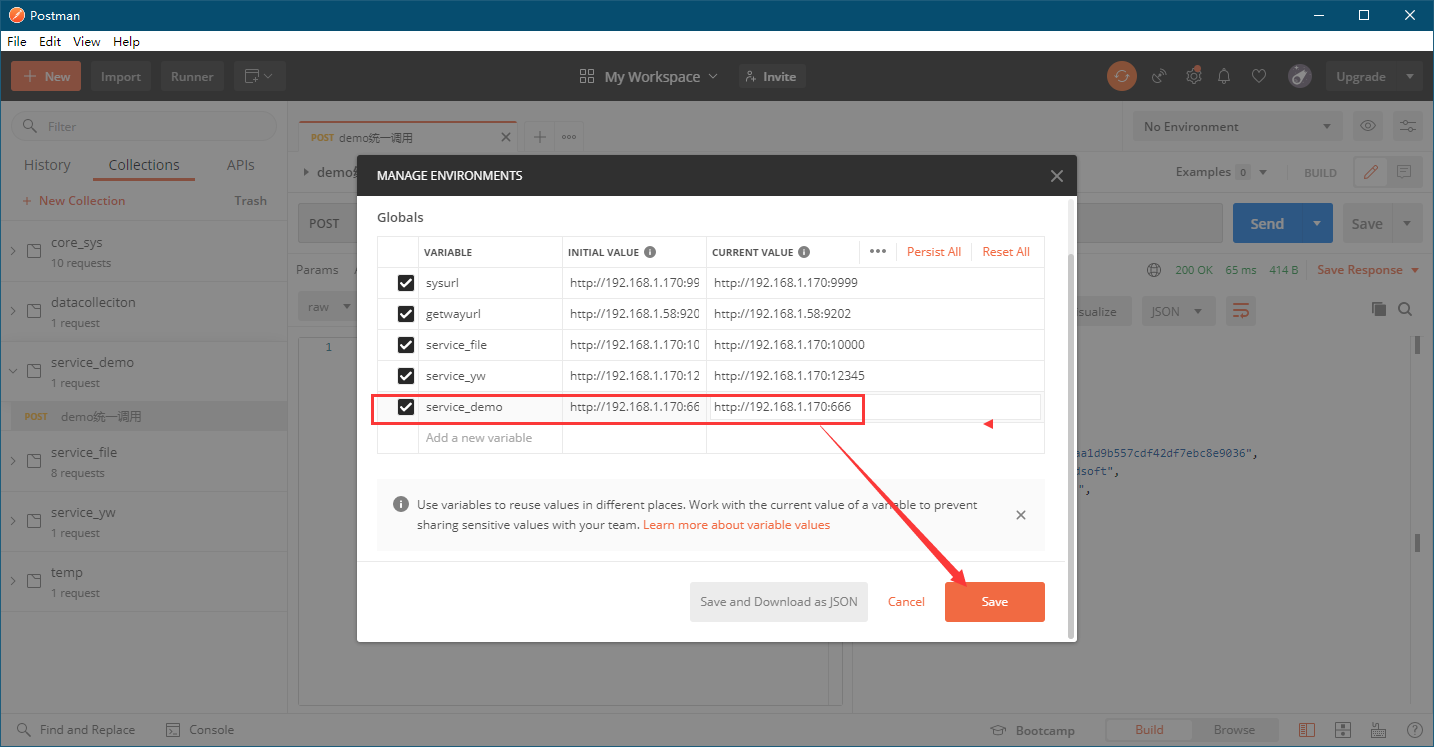Open the notifications bell
The image size is (1434, 747).
point(1224,76)
